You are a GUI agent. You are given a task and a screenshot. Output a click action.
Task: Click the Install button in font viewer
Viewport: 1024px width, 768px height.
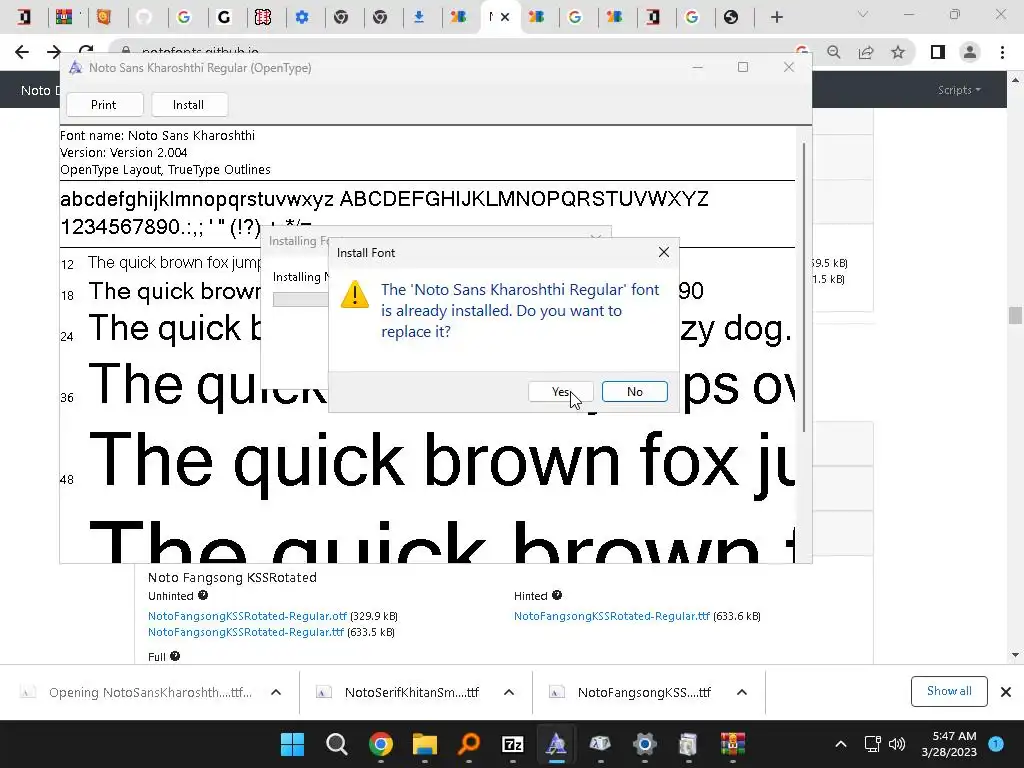(189, 104)
